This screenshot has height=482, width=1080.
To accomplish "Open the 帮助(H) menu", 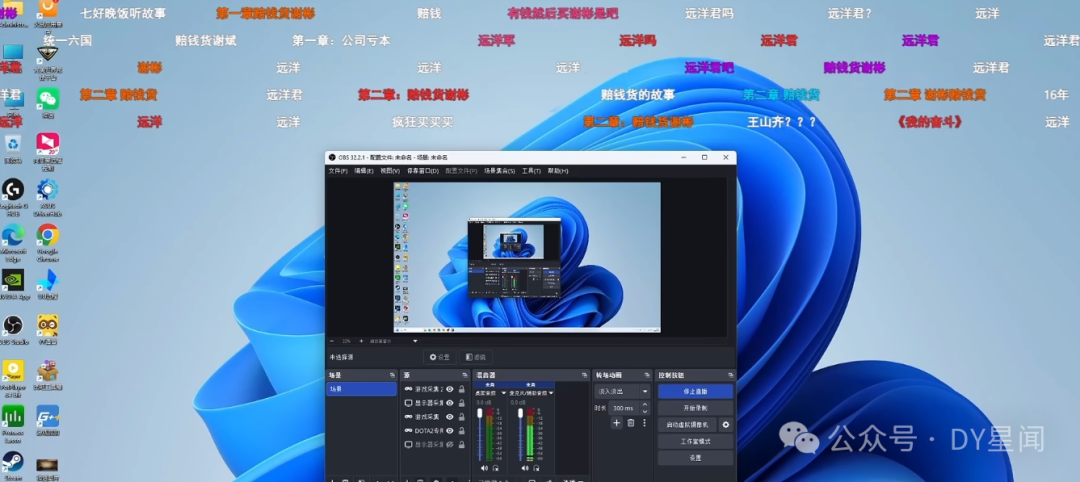I will point(558,171).
